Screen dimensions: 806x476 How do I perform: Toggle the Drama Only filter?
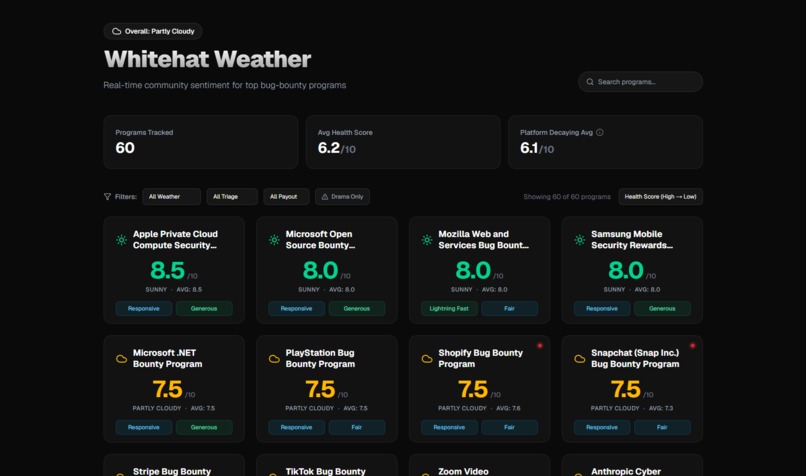click(342, 196)
